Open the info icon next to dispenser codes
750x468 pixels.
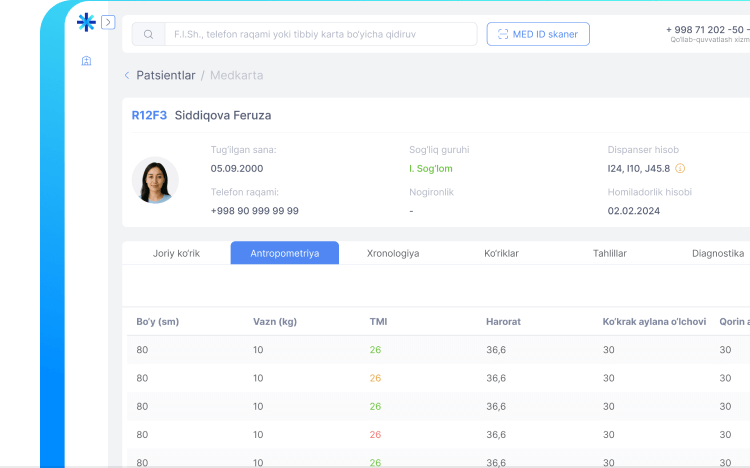(x=680, y=168)
